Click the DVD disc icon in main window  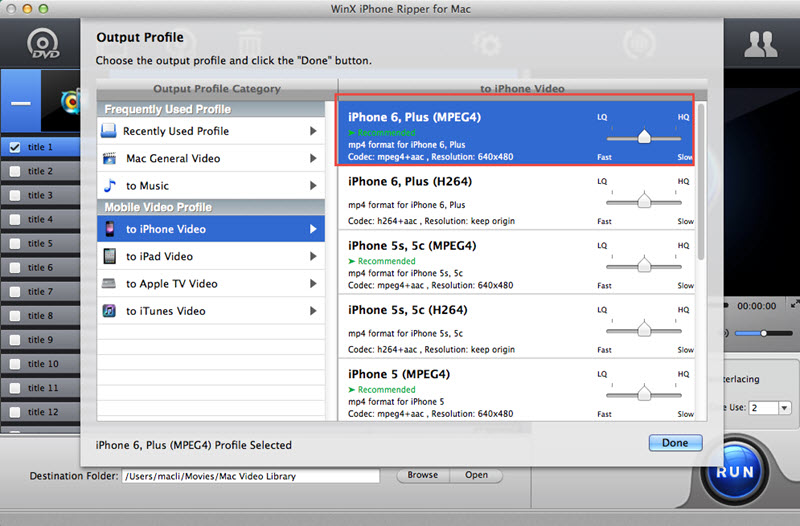point(43,44)
